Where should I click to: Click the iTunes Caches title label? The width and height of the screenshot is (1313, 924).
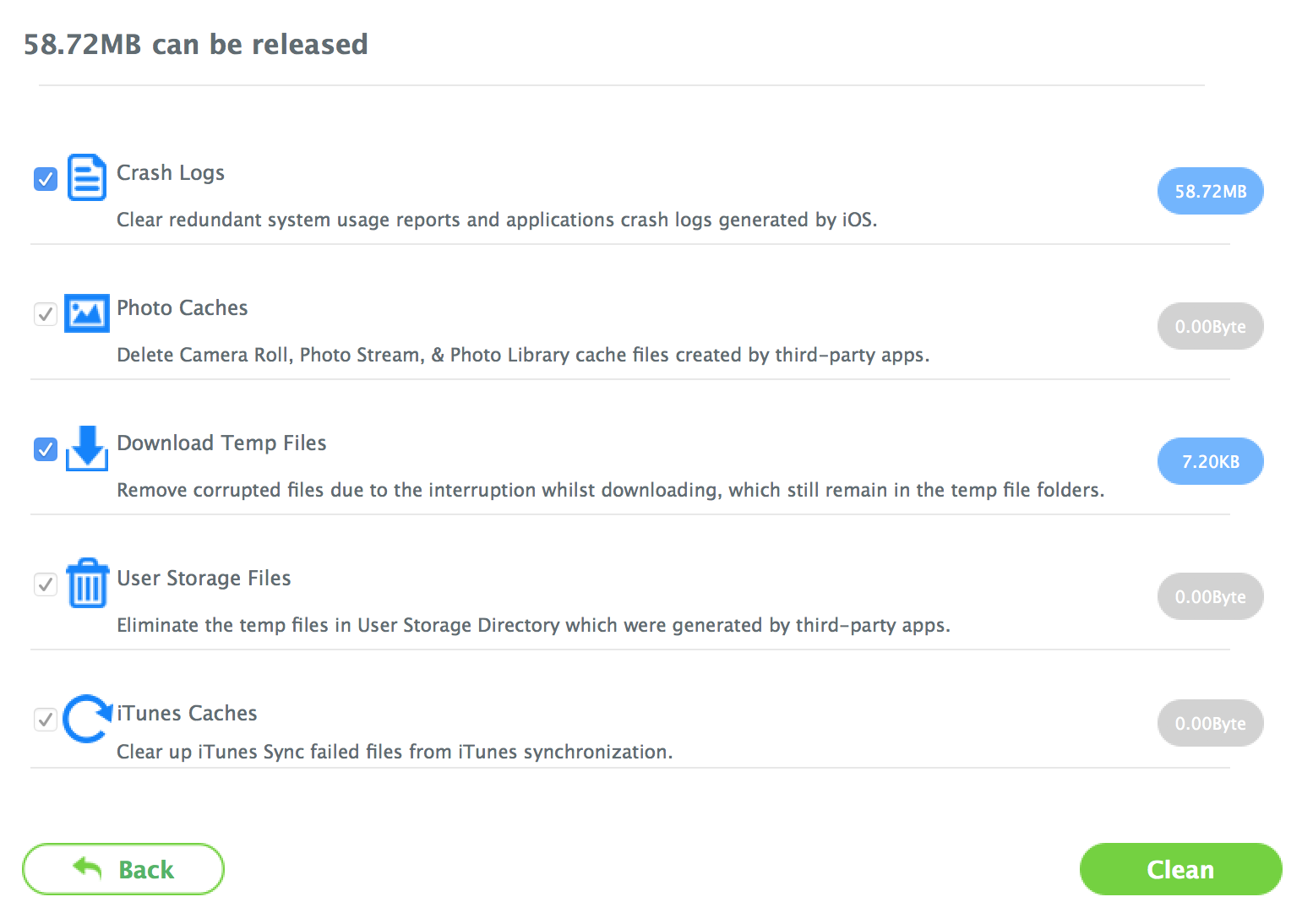coord(187,714)
